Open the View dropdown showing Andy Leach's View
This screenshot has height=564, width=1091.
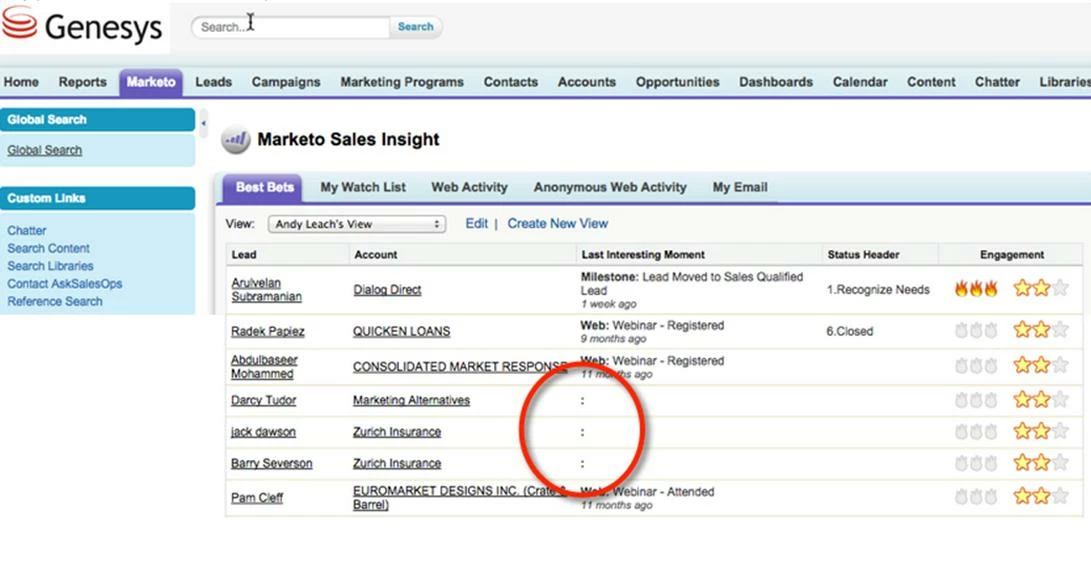click(357, 225)
